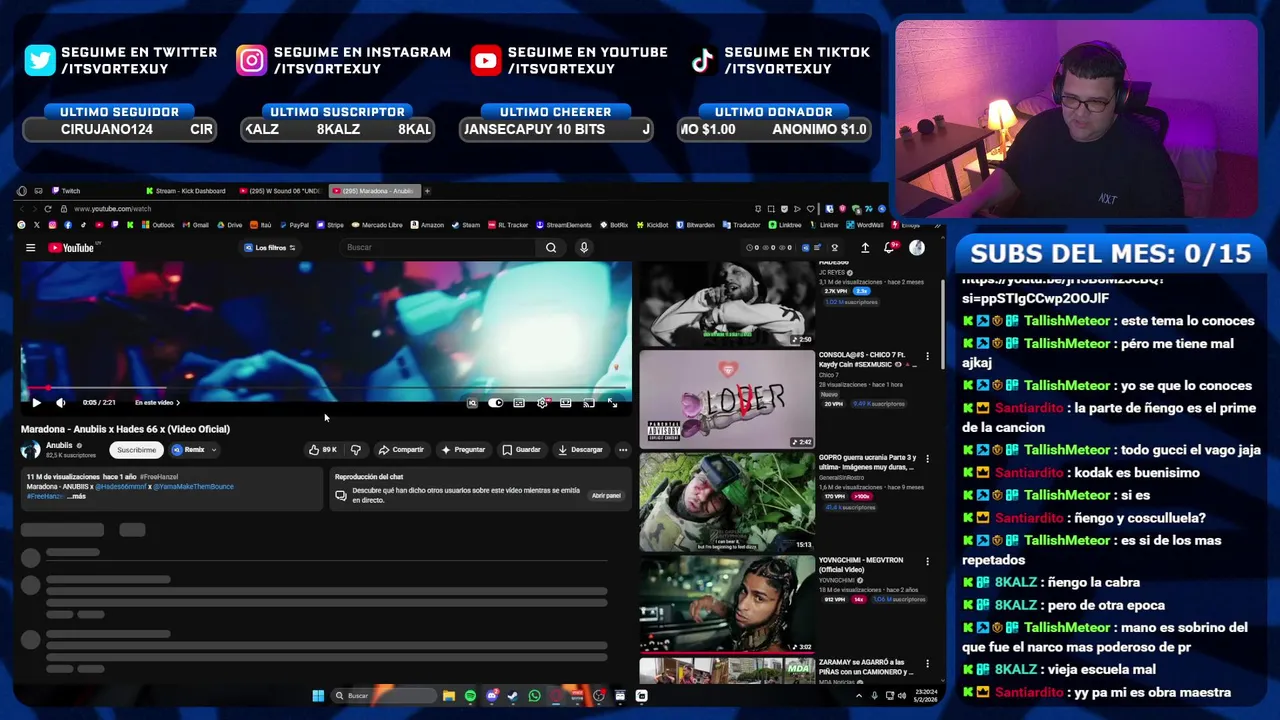Open the Traductor bookmark
Viewport: 1280px width, 720px height.
742,225
